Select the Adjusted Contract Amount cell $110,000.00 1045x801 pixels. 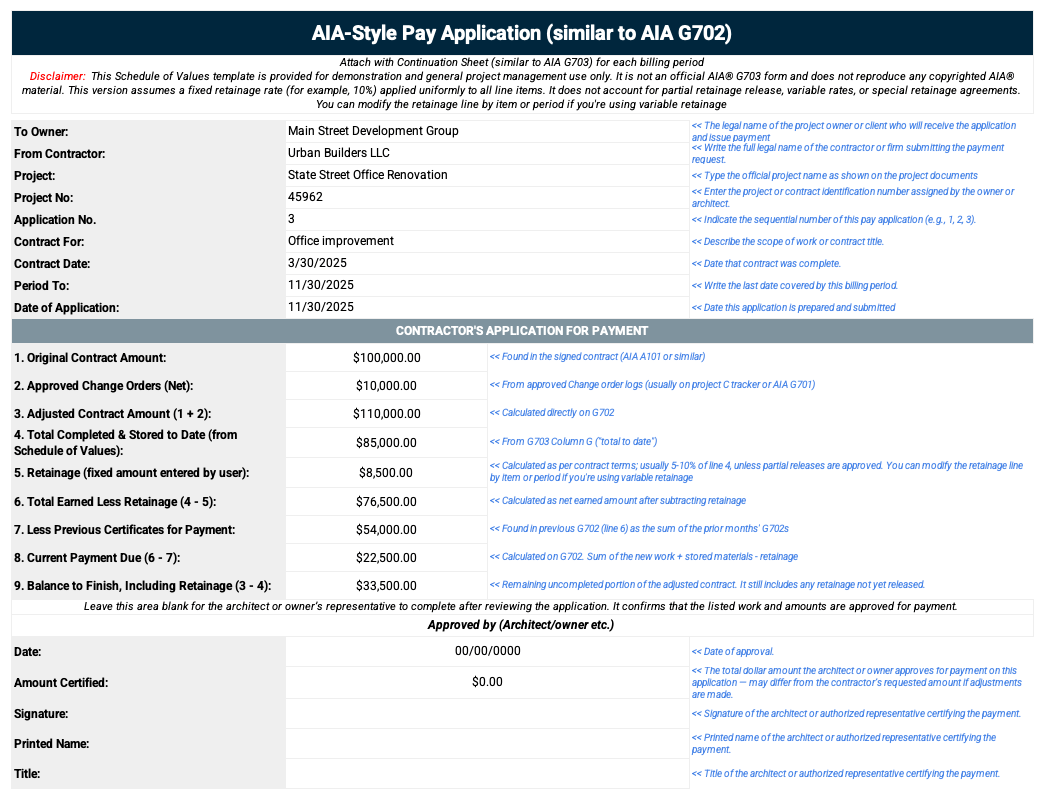point(386,413)
